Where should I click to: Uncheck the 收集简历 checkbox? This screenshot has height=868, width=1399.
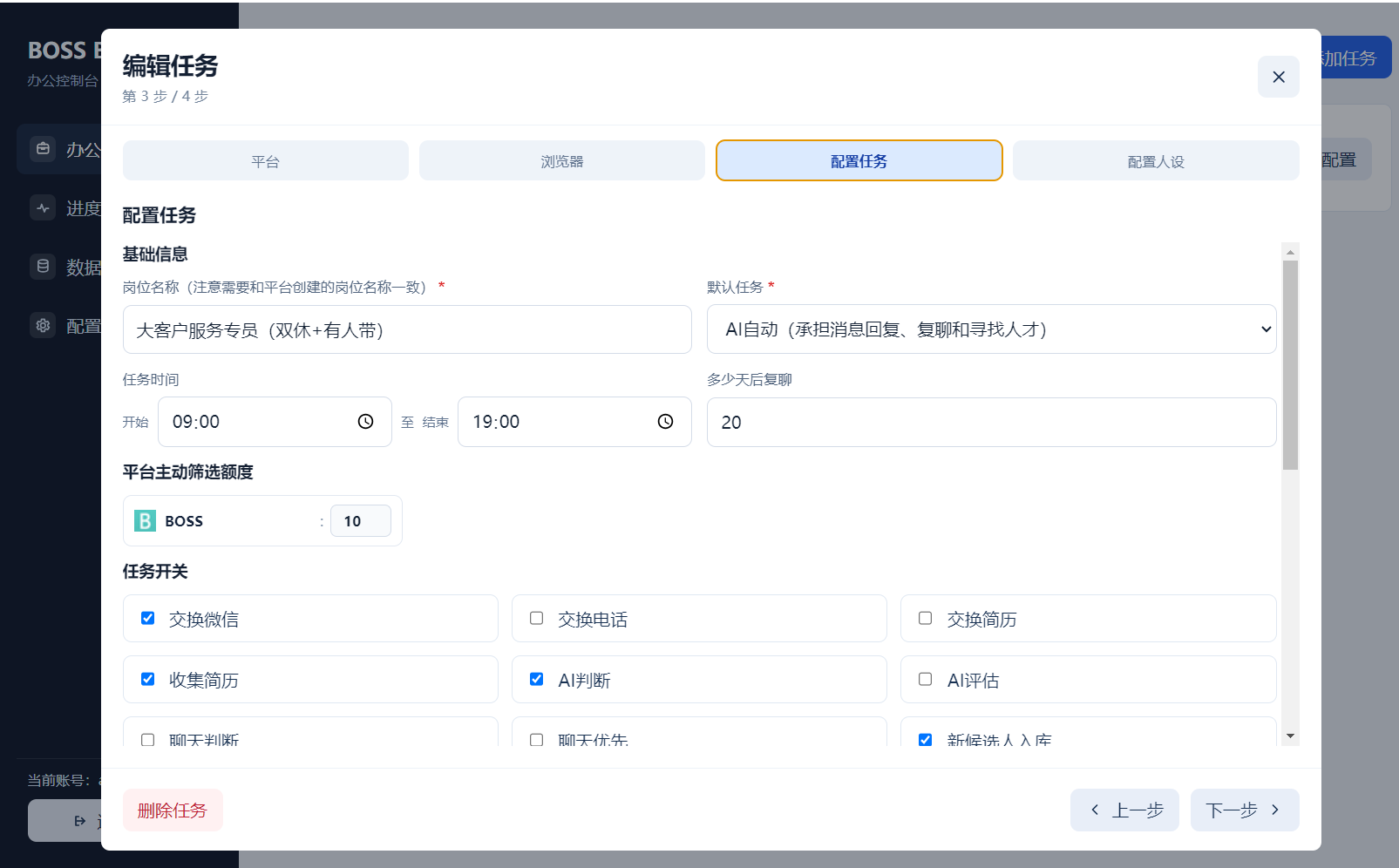[x=147, y=679]
